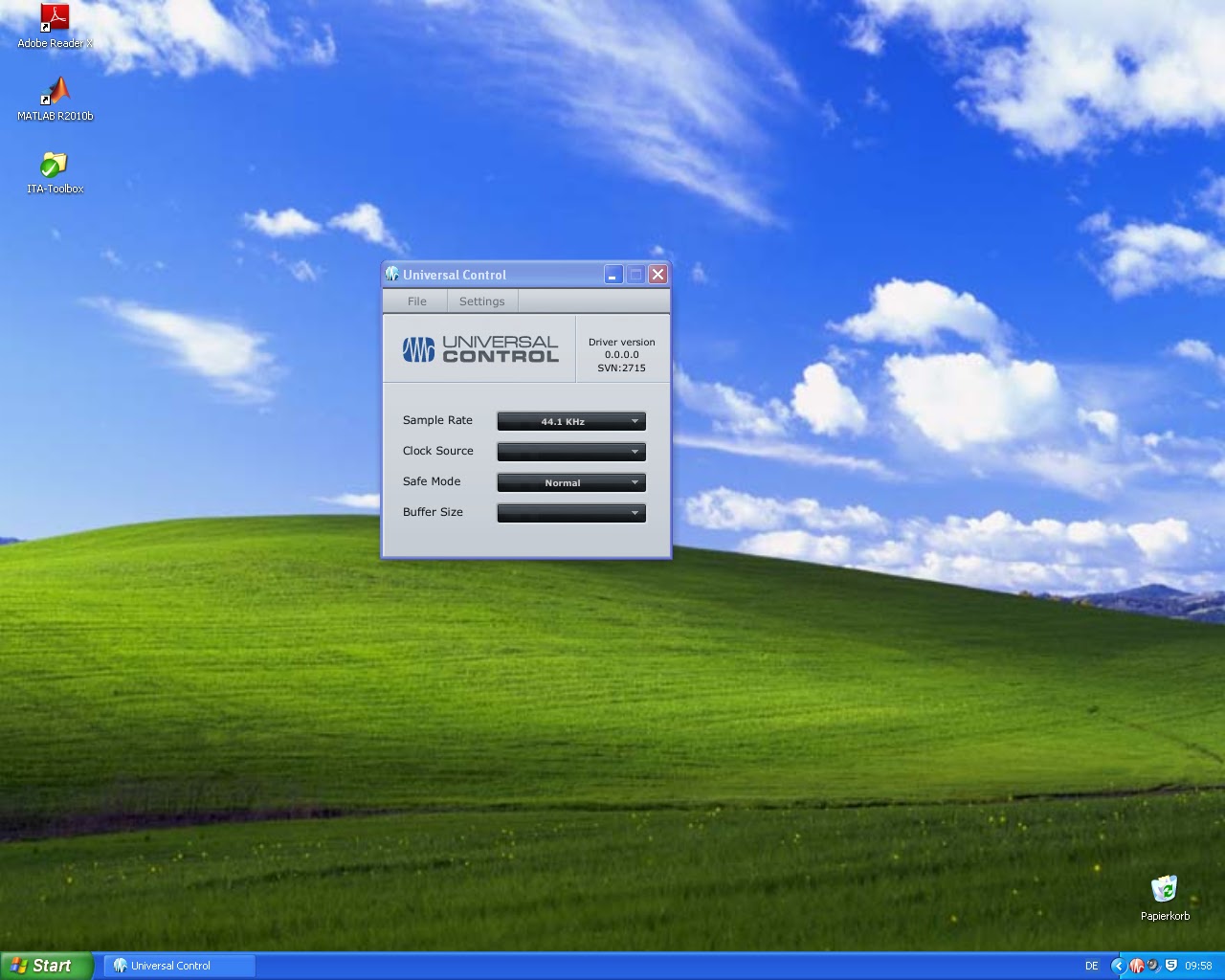Viewport: 1225px width, 980px height.
Task: Click the Universal Control title bar icon
Action: pos(392,275)
